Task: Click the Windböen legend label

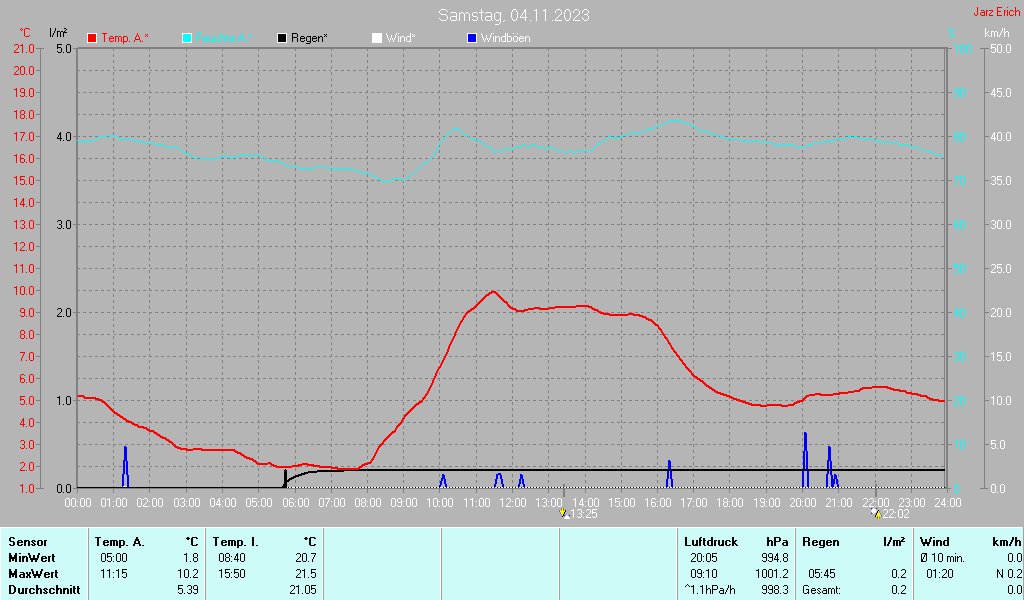Action: click(505, 38)
